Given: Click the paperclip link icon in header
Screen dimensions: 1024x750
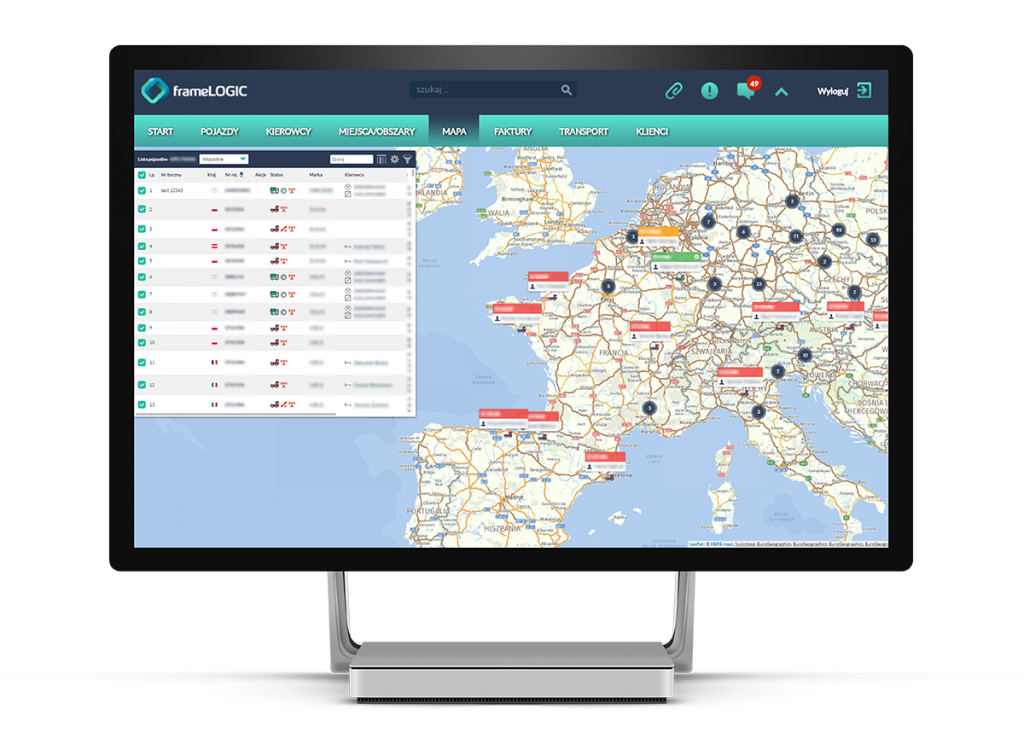Looking at the screenshot, I should click(x=673, y=91).
